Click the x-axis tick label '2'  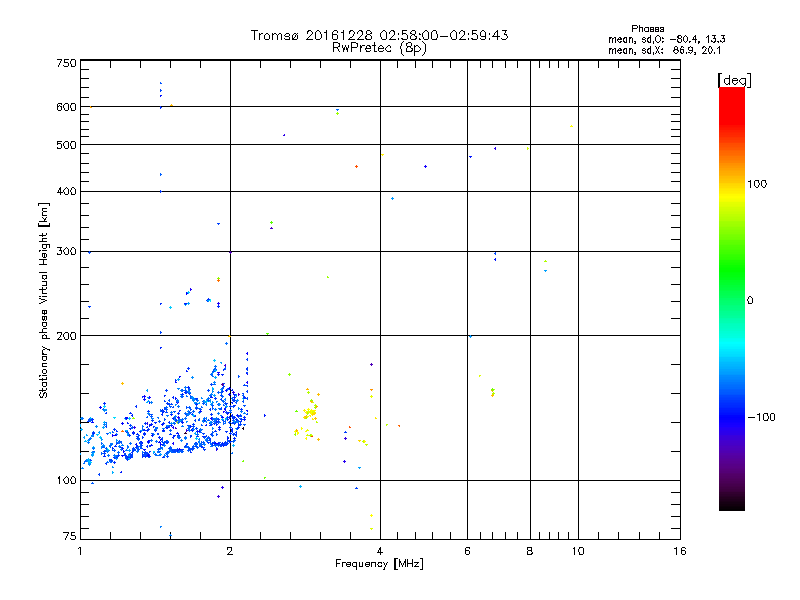[230, 551]
